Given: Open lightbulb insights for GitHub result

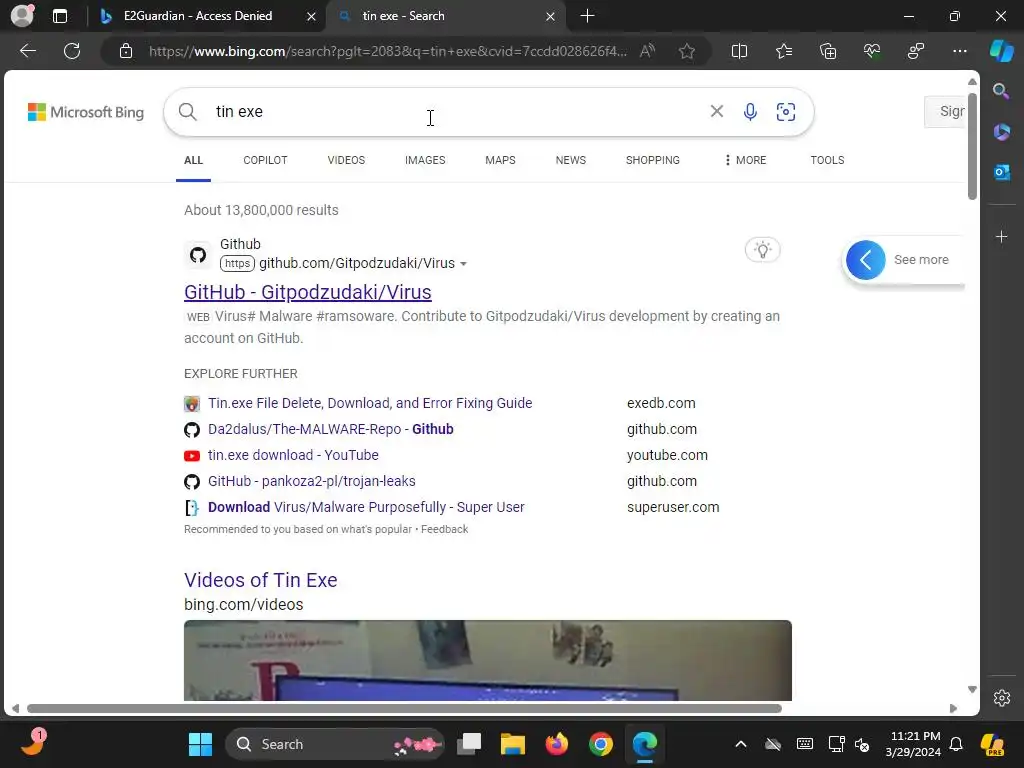Looking at the screenshot, I should click(x=762, y=249).
